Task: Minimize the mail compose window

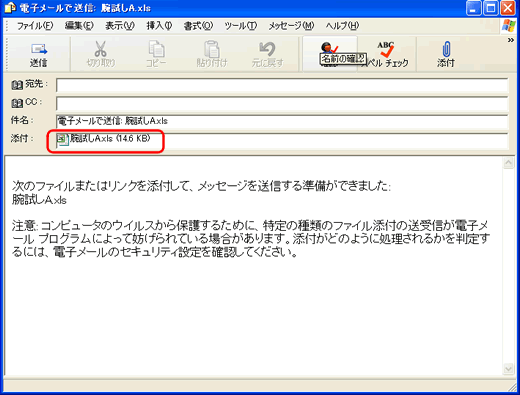Action: point(473,8)
